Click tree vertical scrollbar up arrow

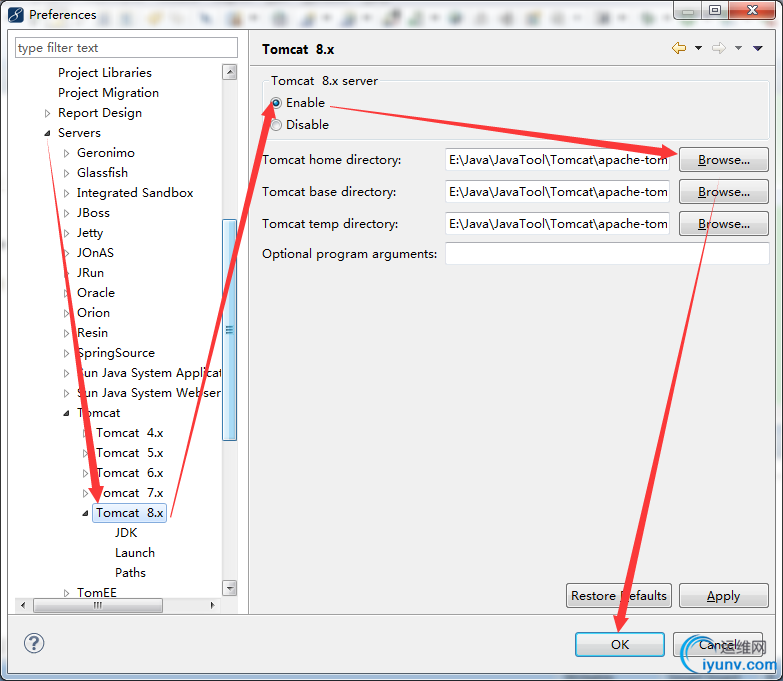pyautogui.click(x=230, y=72)
